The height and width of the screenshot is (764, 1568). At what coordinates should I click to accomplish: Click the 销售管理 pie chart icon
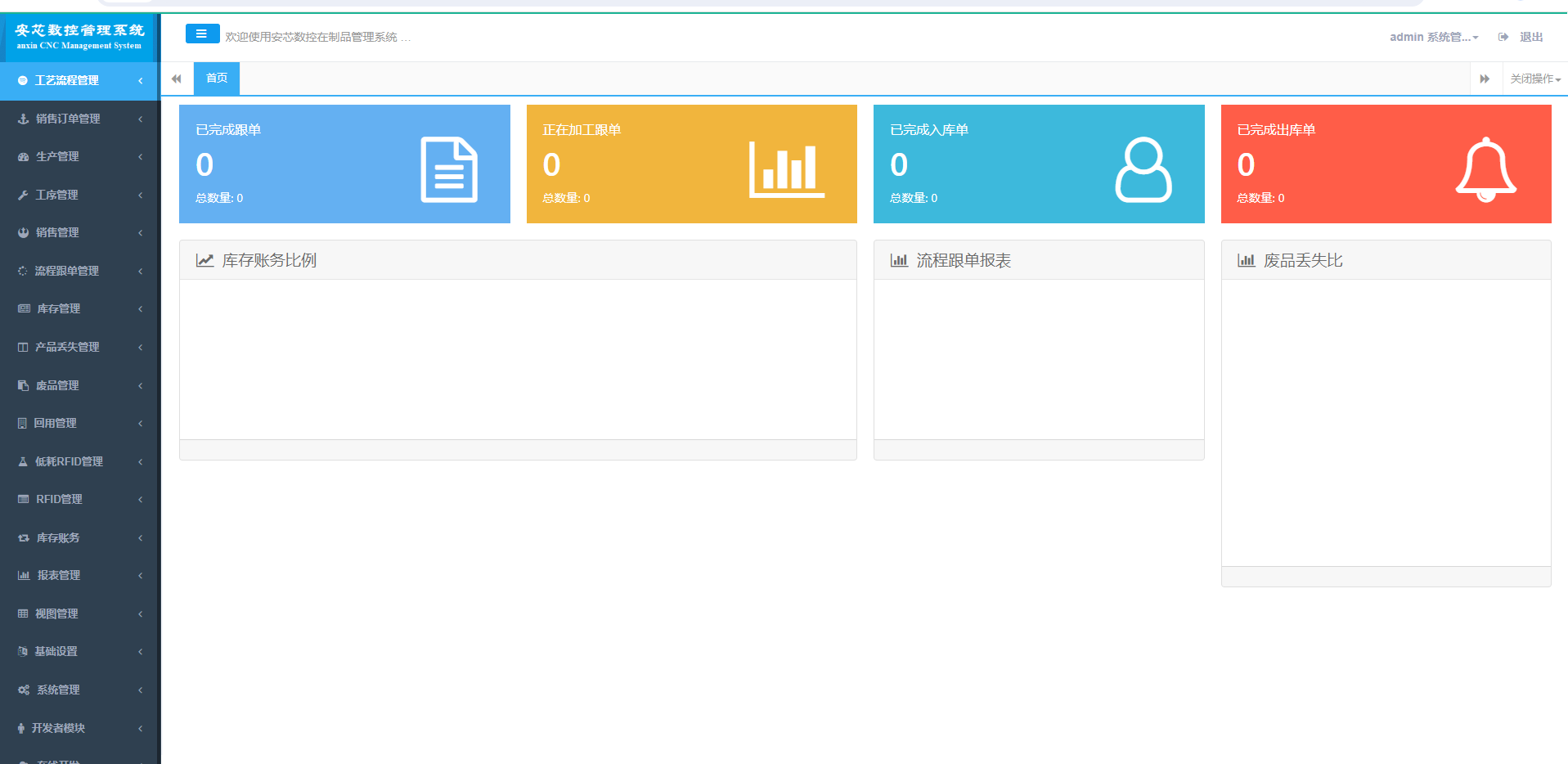24,232
